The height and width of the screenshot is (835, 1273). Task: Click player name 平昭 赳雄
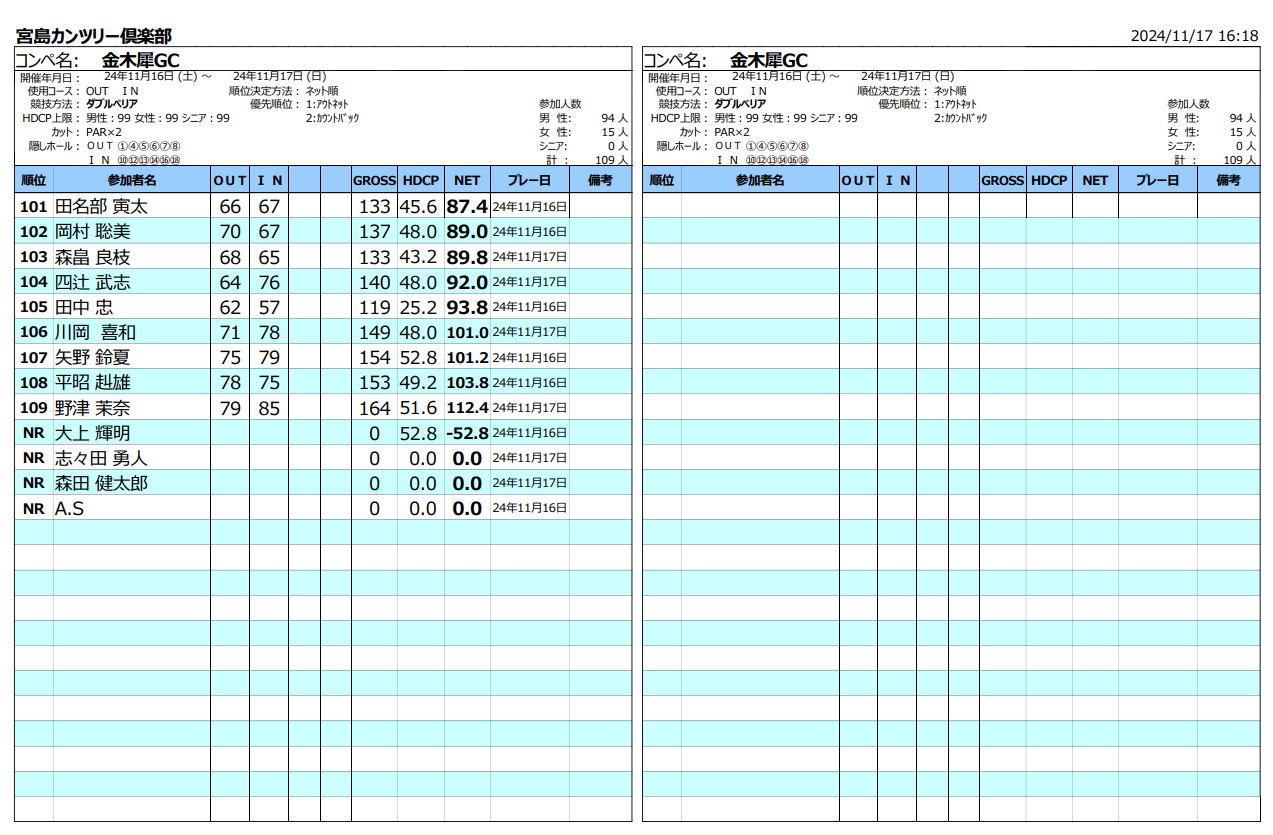93,382
